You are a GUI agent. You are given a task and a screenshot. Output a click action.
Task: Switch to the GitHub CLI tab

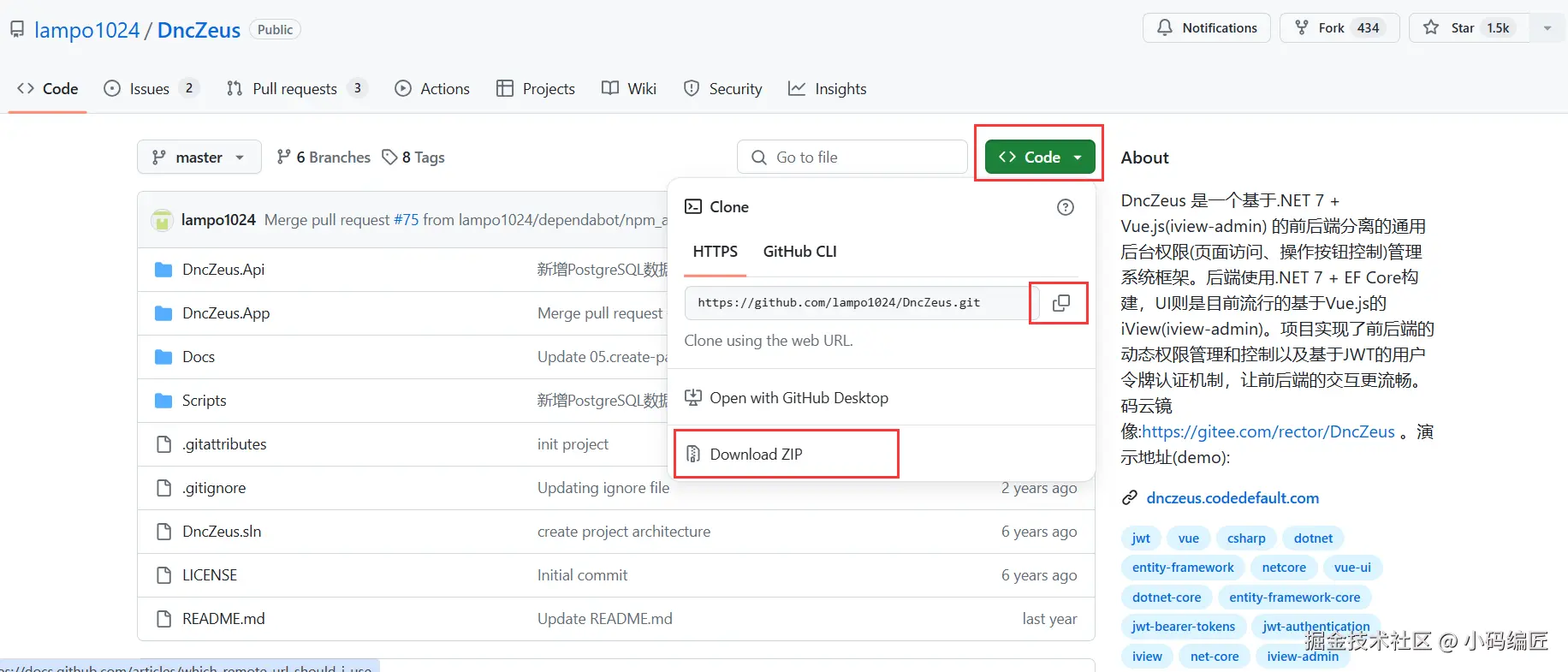pos(799,252)
